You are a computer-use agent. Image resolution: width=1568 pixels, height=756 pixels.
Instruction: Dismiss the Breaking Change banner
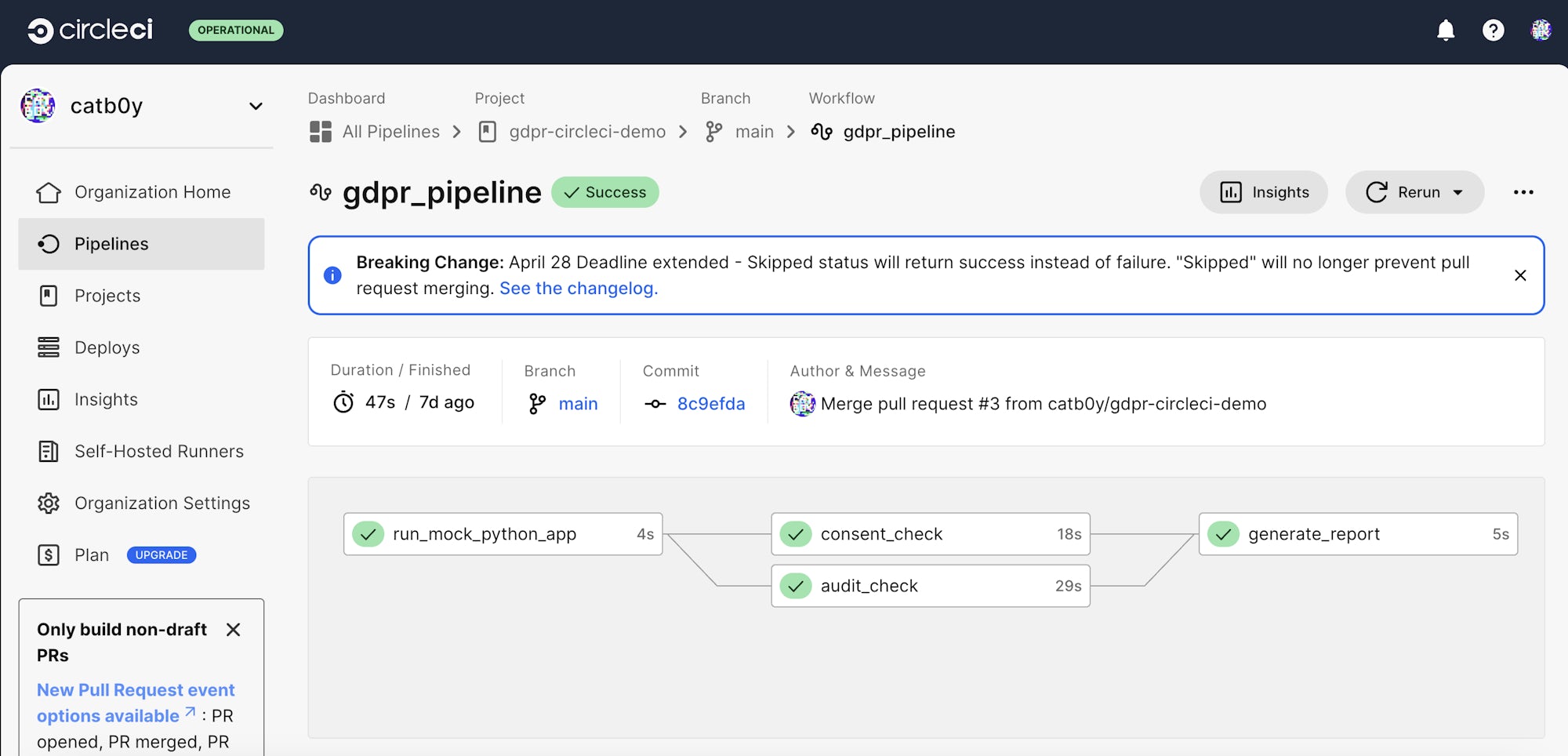(x=1520, y=275)
